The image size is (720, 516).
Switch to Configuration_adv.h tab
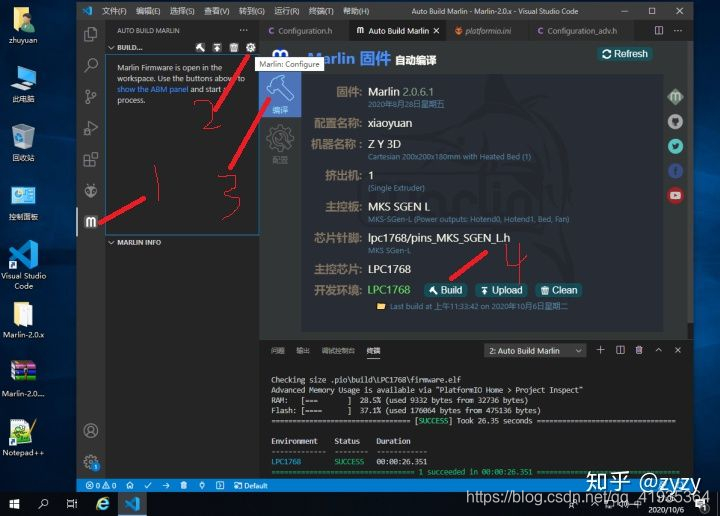click(582, 31)
